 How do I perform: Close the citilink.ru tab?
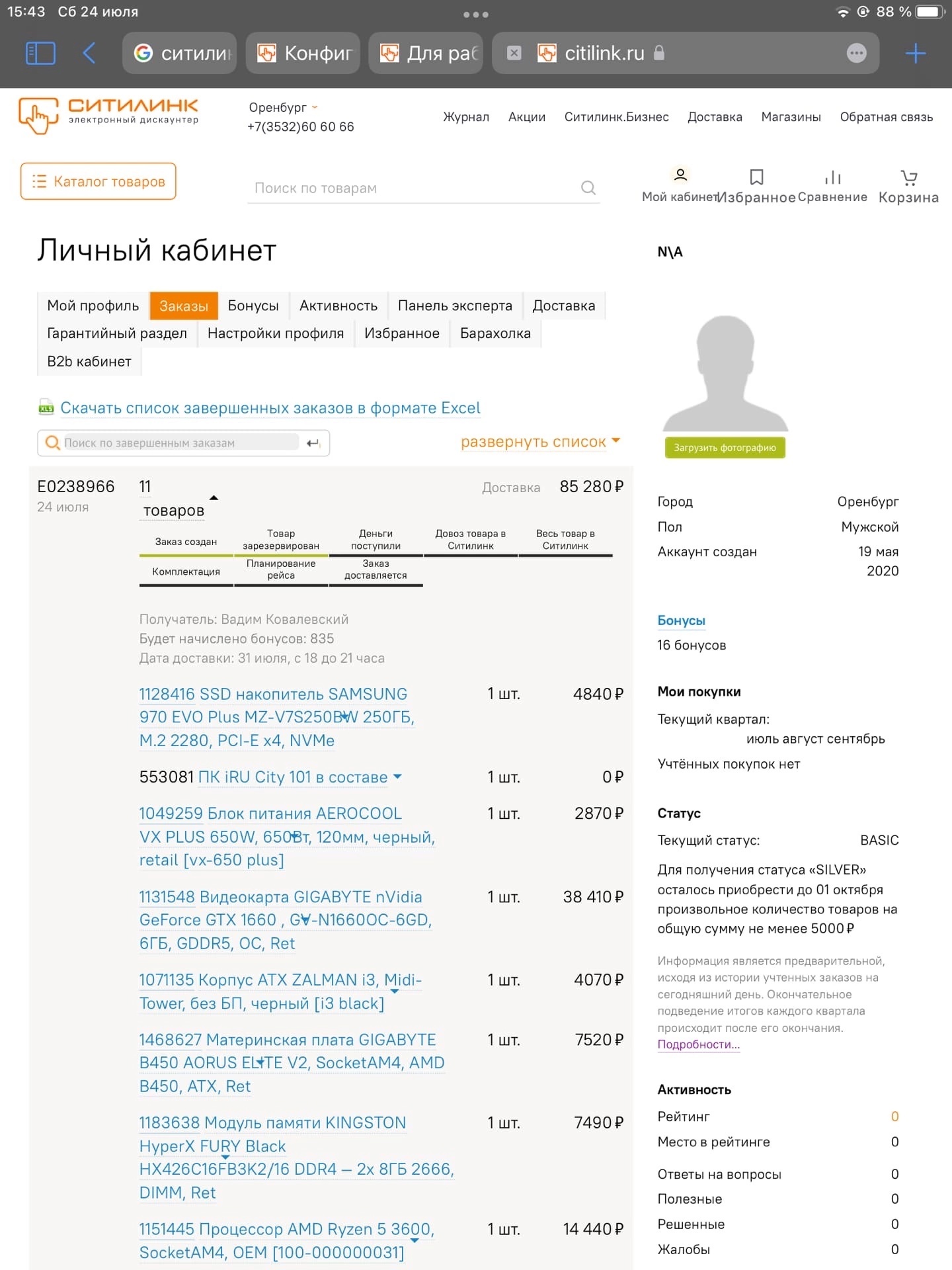(514, 53)
